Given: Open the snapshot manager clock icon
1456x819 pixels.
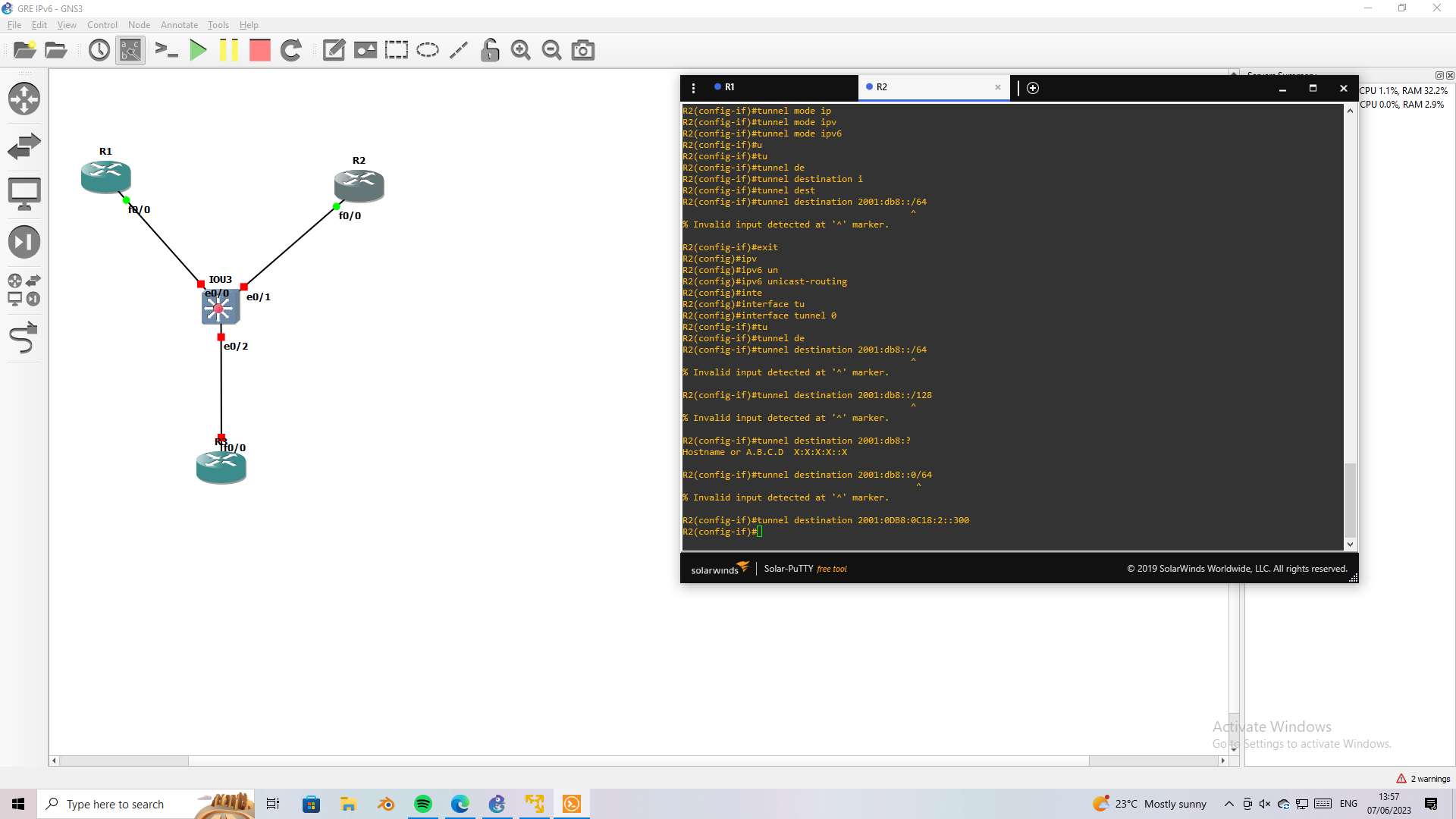Looking at the screenshot, I should click(99, 50).
